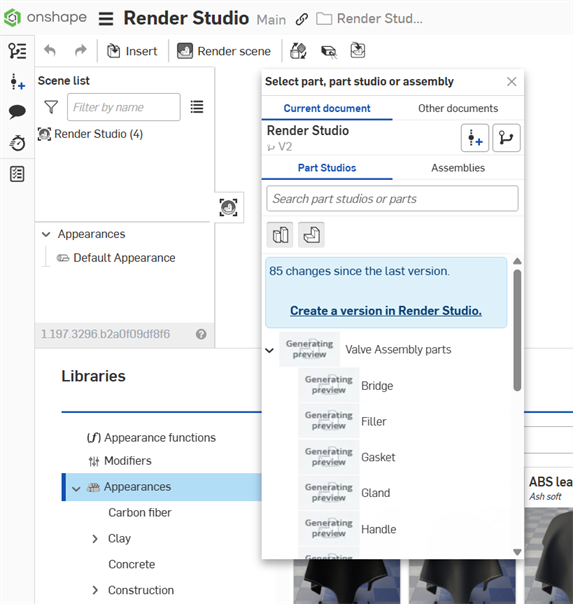573x604 pixels.
Task: Click the toolbar icon with magnifier cursor
Action: coord(329,51)
